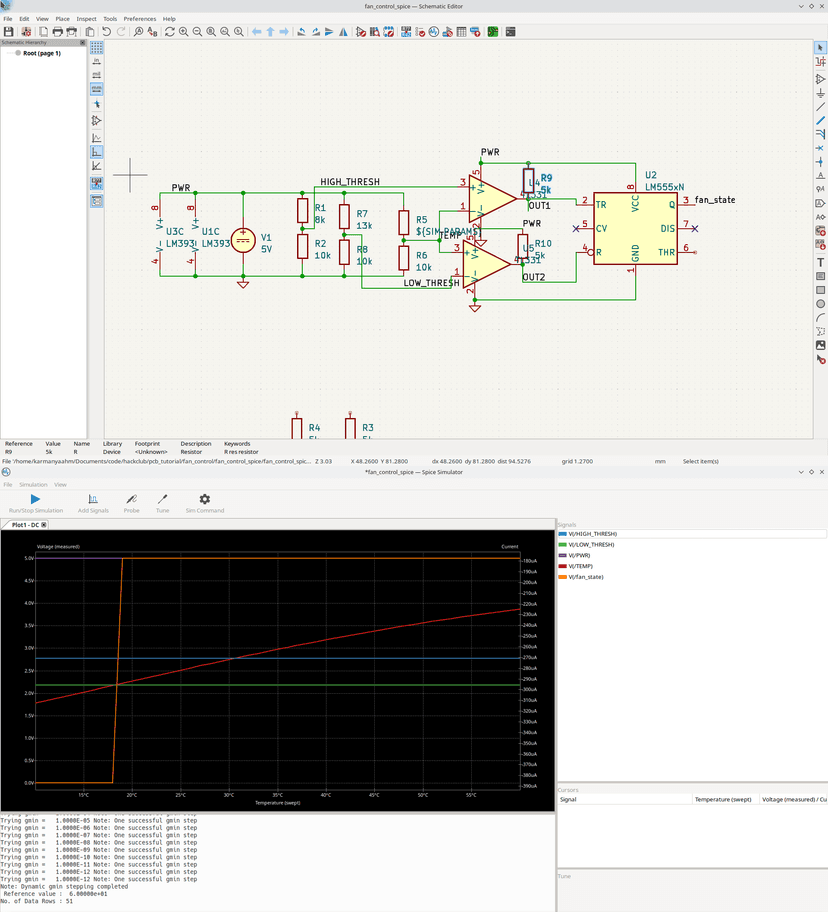Viewport: 828px width, 912px height.
Task: Open the Place menu
Action: pos(62,18)
